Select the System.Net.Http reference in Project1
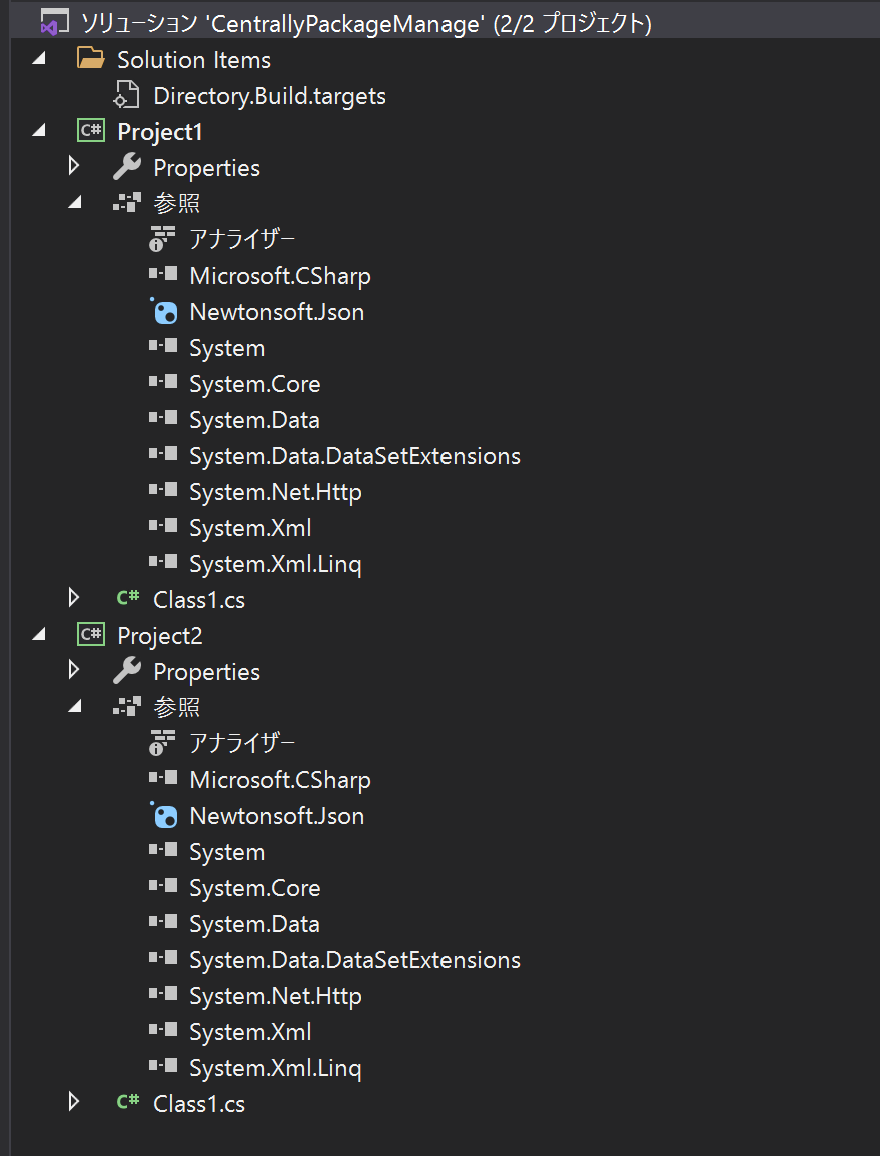This screenshot has width=880, height=1156. (x=275, y=491)
